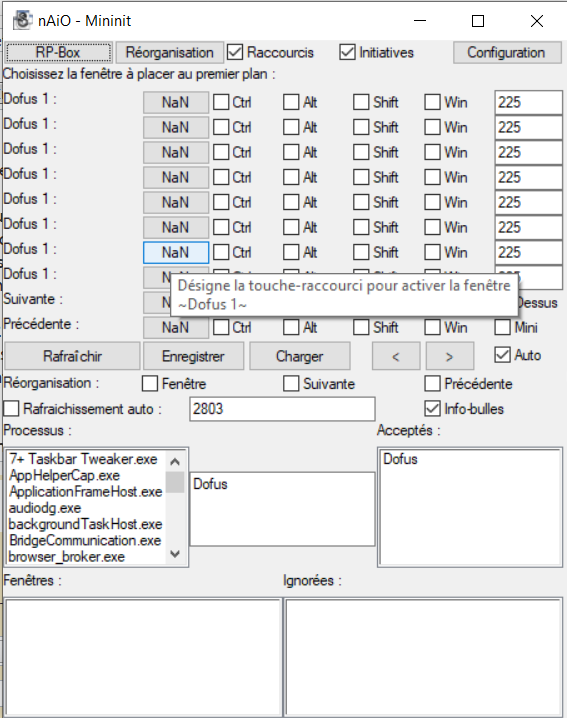Enable the Rafraichissement auto checkbox
The height and width of the screenshot is (718, 567).
(11, 408)
